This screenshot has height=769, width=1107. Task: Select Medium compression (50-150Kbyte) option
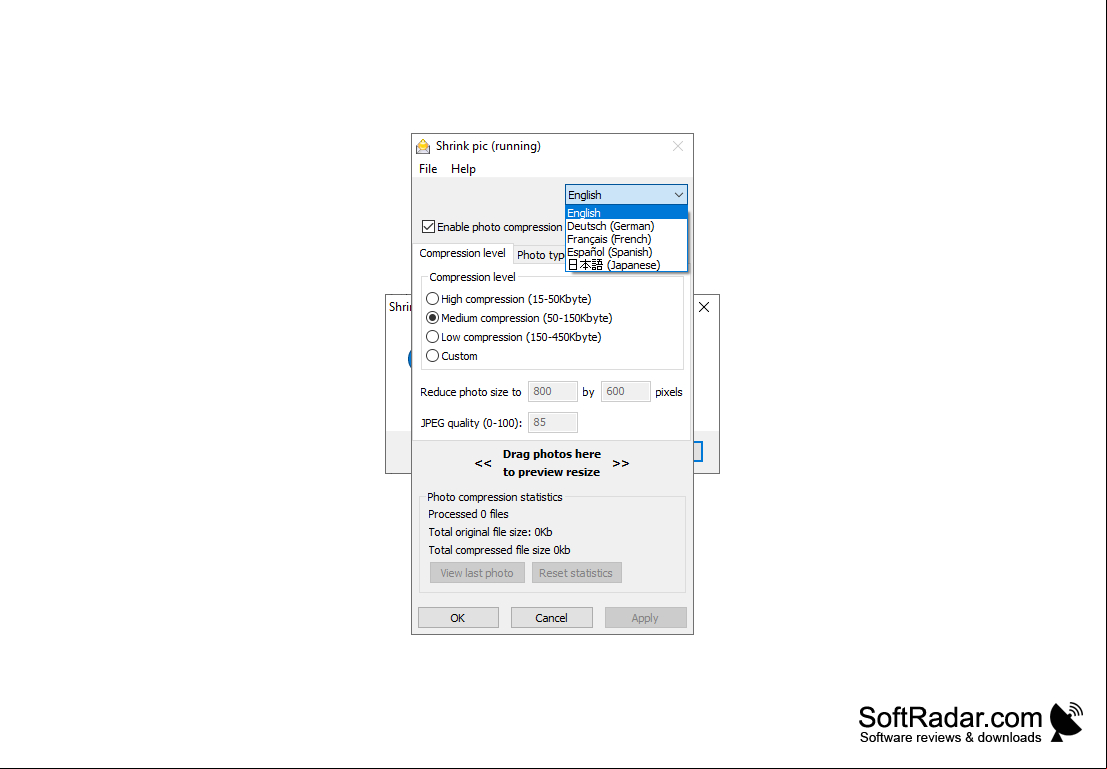point(519,318)
